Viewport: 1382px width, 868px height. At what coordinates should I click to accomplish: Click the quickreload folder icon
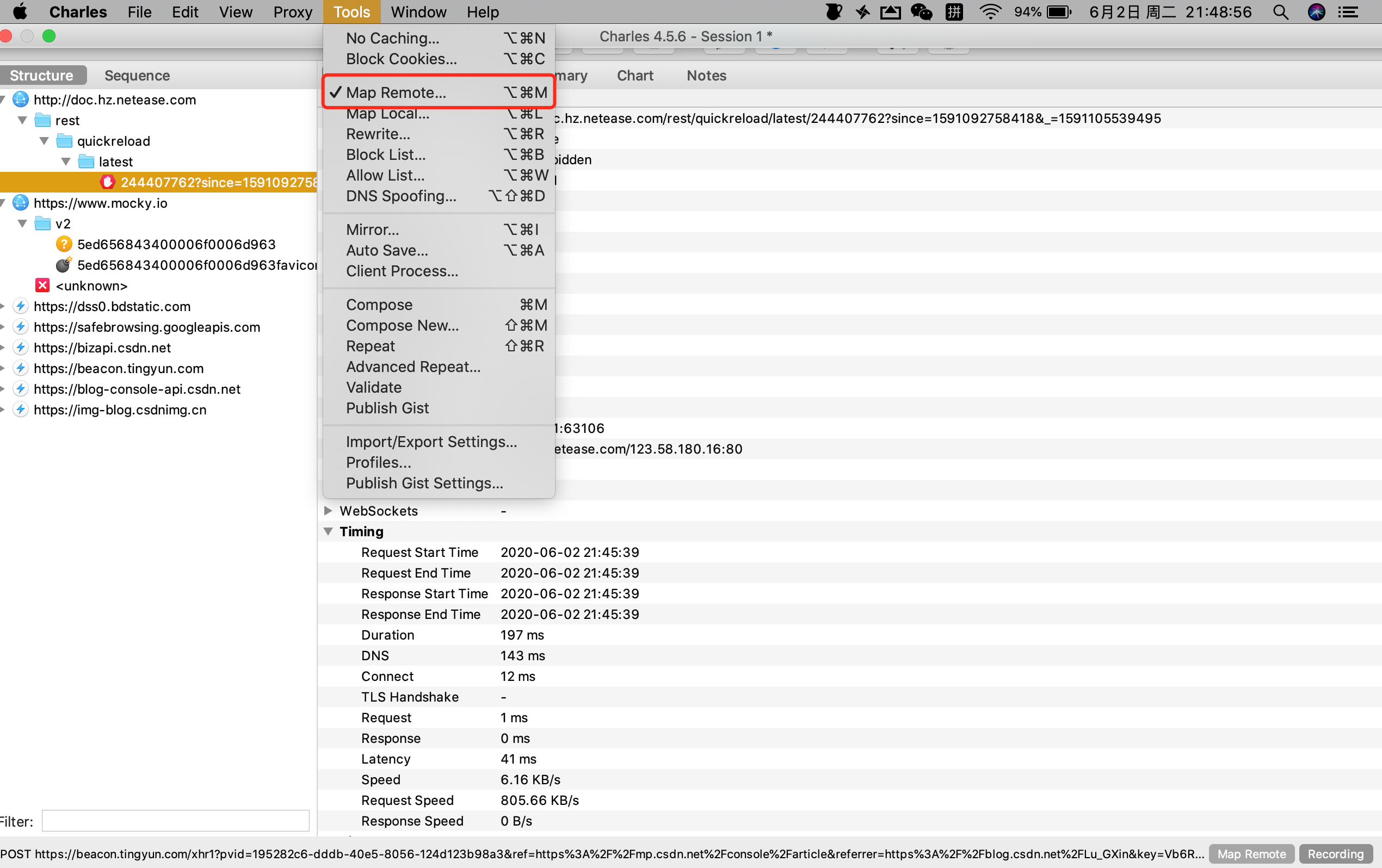tap(64, 140)
